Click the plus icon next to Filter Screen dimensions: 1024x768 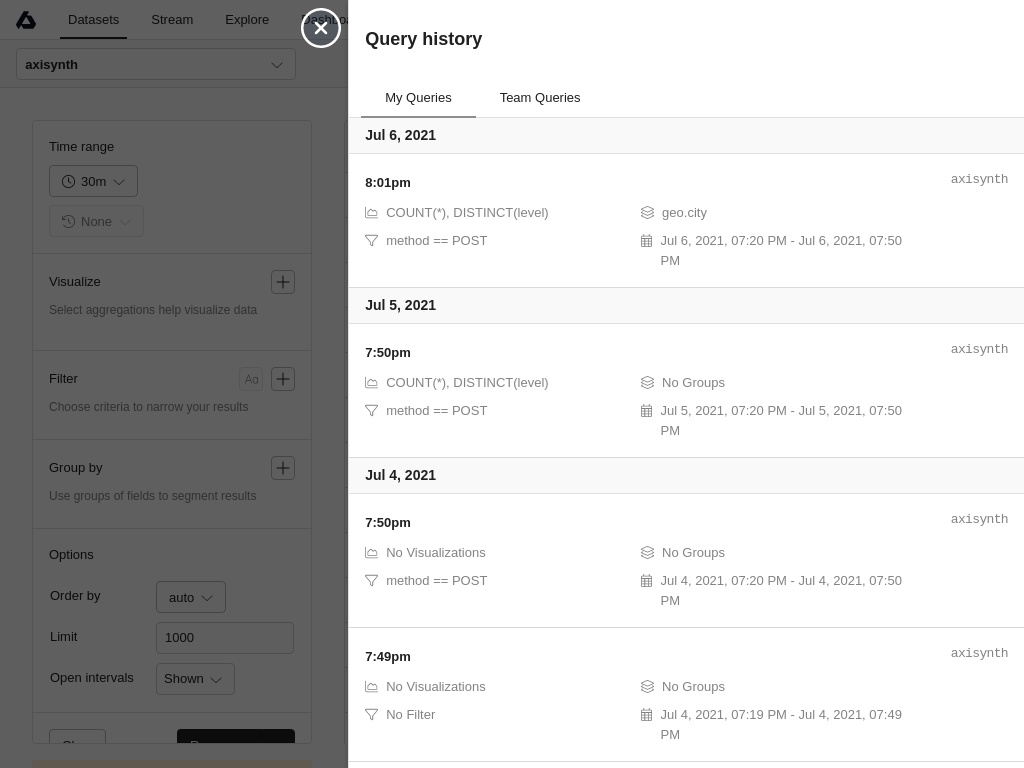(x=283, y=379)
